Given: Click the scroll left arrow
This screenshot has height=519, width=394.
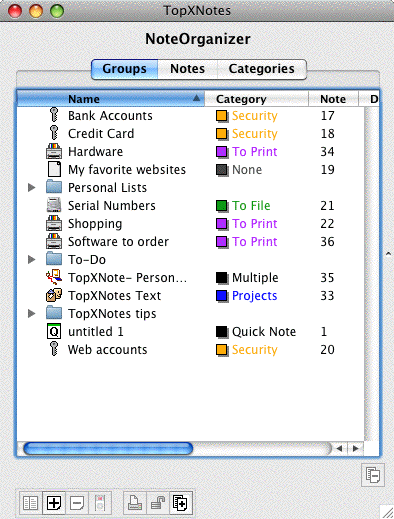Looking at the screenshot, I should (339, 449).
